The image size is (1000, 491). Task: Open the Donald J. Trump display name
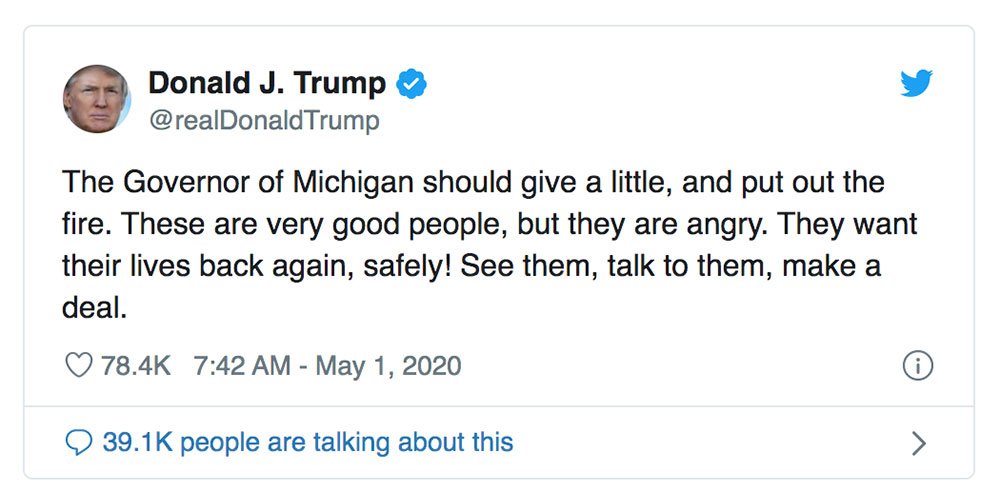(x=267, y=83)
